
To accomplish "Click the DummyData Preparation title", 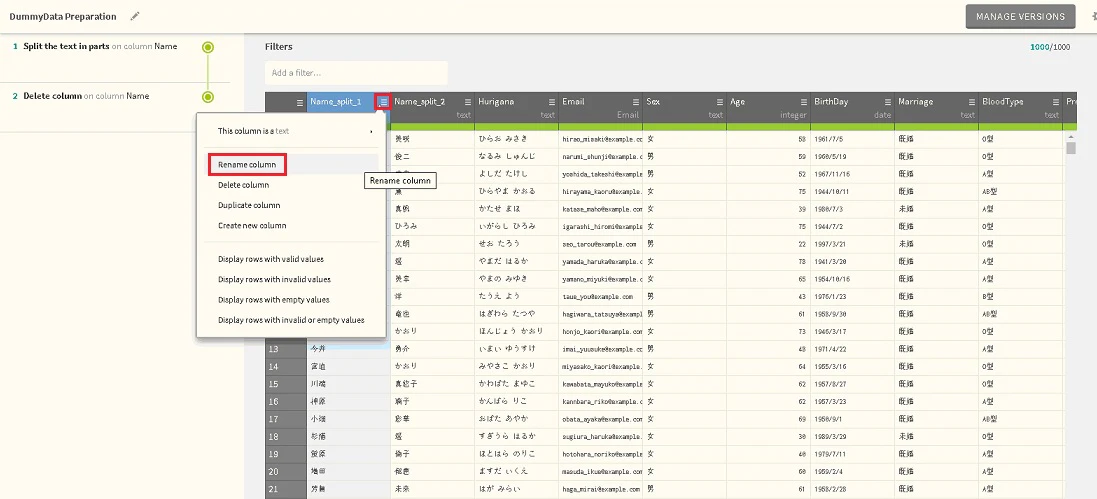I will click(63, 16).
